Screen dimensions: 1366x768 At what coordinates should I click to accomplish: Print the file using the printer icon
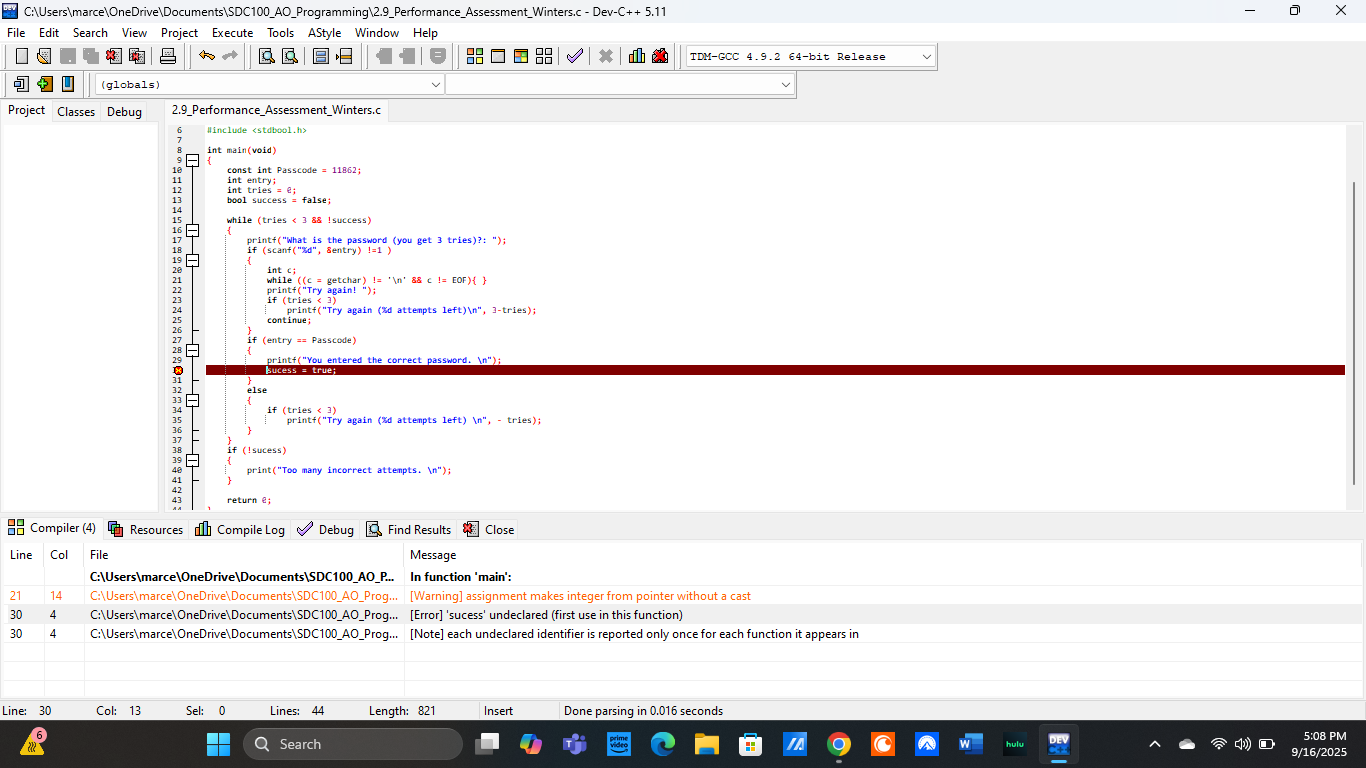coord(168,56)
